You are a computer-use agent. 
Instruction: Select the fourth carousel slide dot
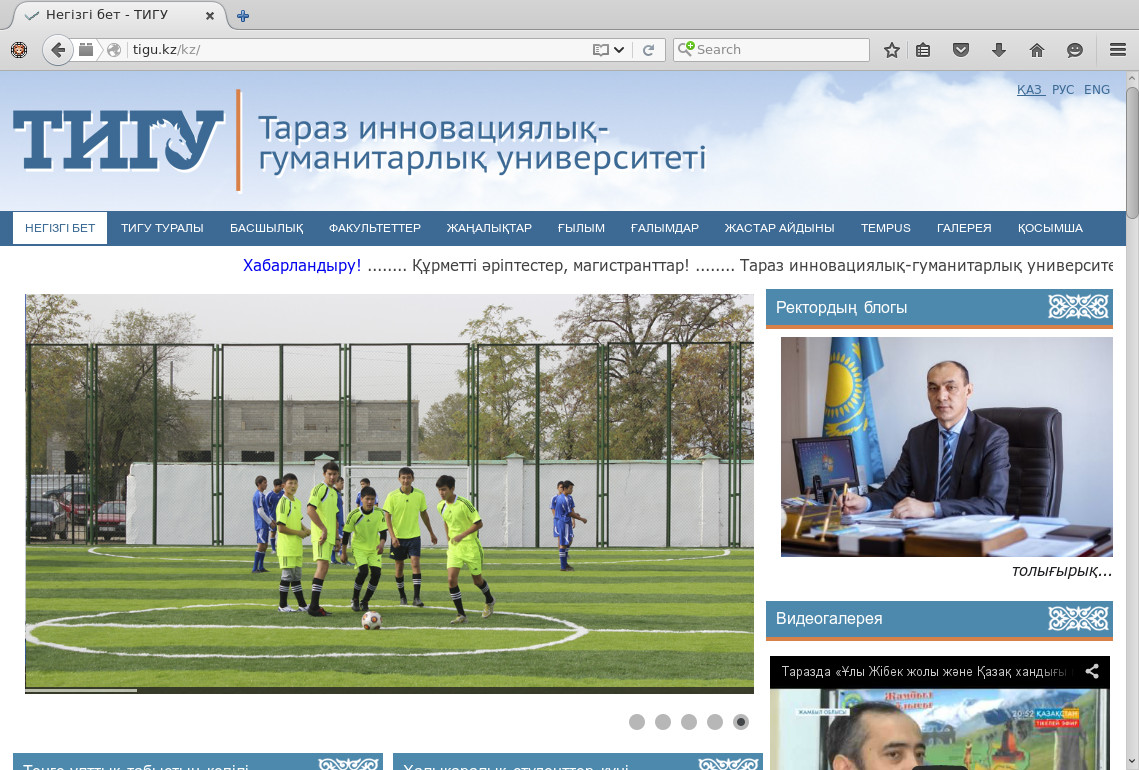[716, 722]
